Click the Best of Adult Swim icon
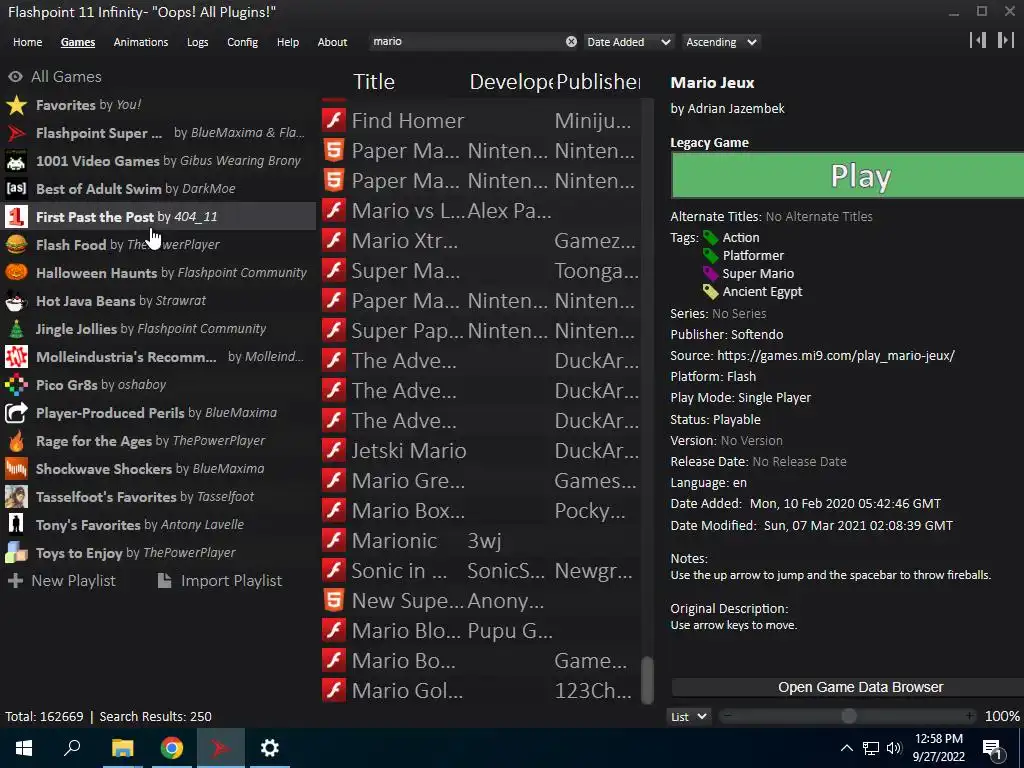The height and width of the screenshot is (768, 1024). tap(16, 189)
